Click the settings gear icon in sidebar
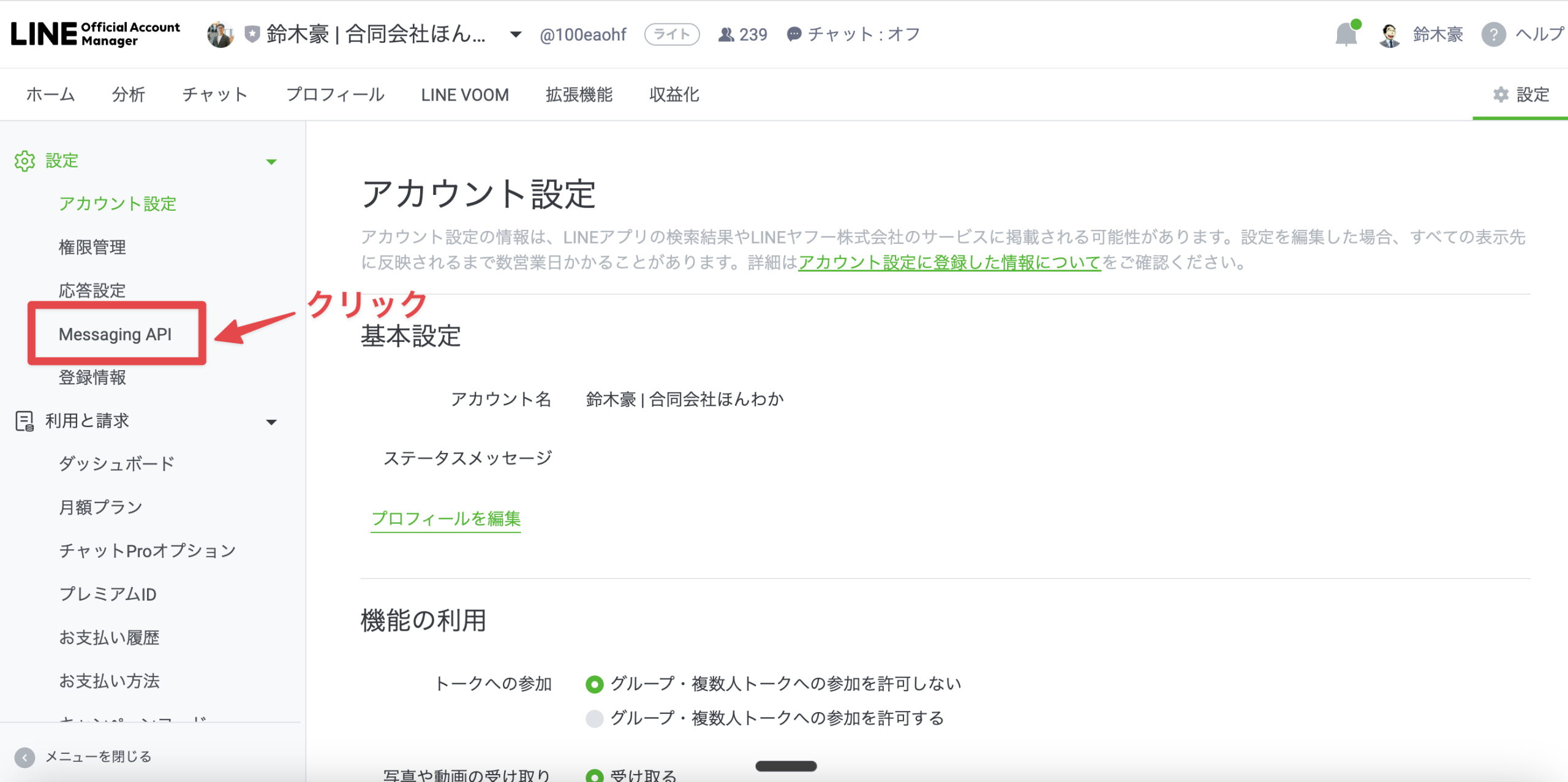The height and width of the screenshot is (782, 1568). tap(24, 161)
